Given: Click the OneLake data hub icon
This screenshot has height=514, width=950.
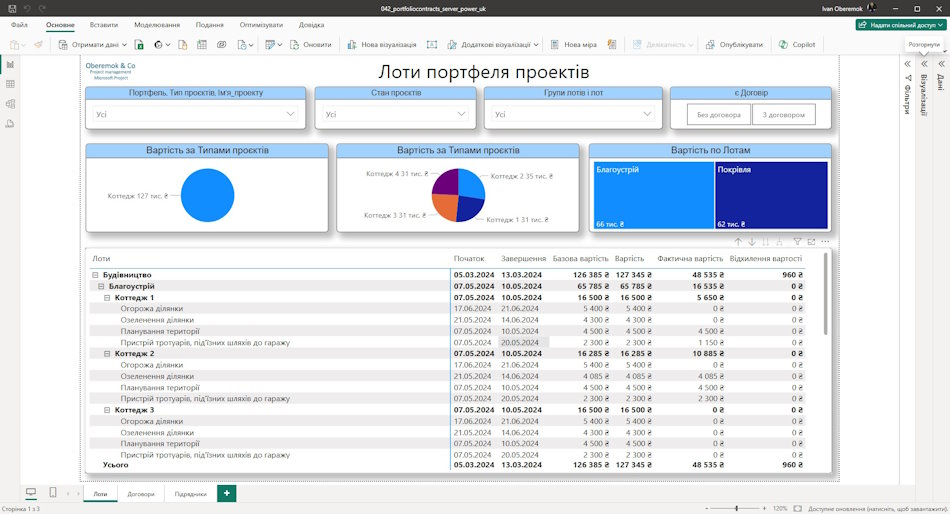Looking at the screenshot, I should coord(159,45).
